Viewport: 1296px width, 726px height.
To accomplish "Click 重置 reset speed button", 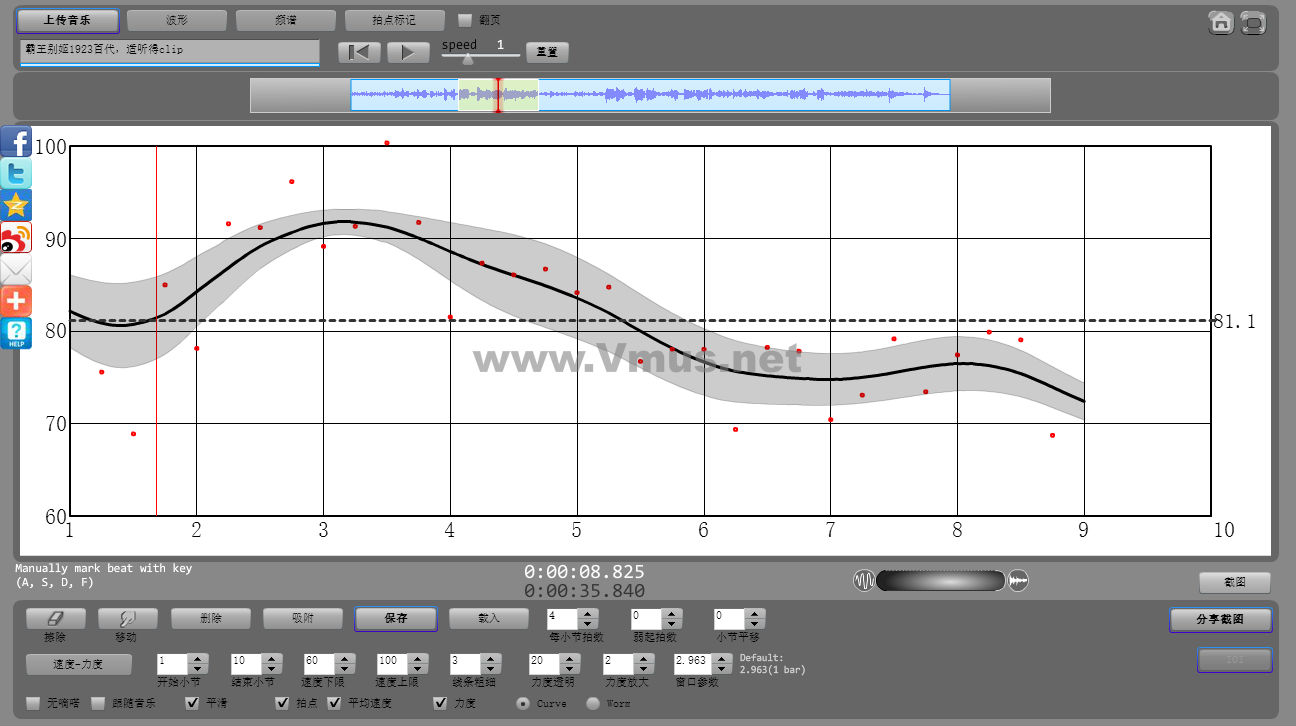I will (x=547, y=53).
